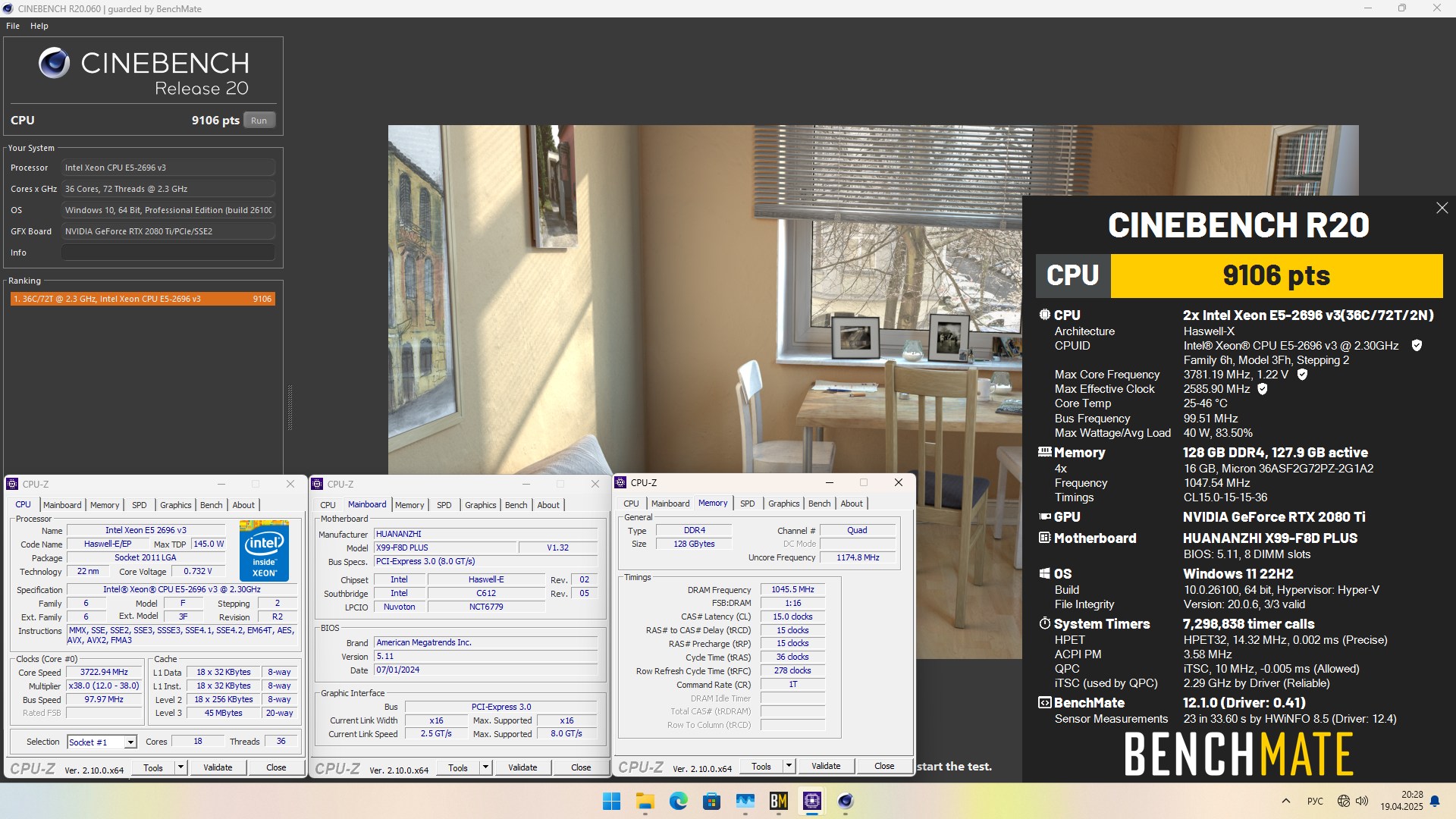This screenshot has height=819, width=1456.
Task: Show hidden tray icons chevron
Action: [x=1286, y=801]
